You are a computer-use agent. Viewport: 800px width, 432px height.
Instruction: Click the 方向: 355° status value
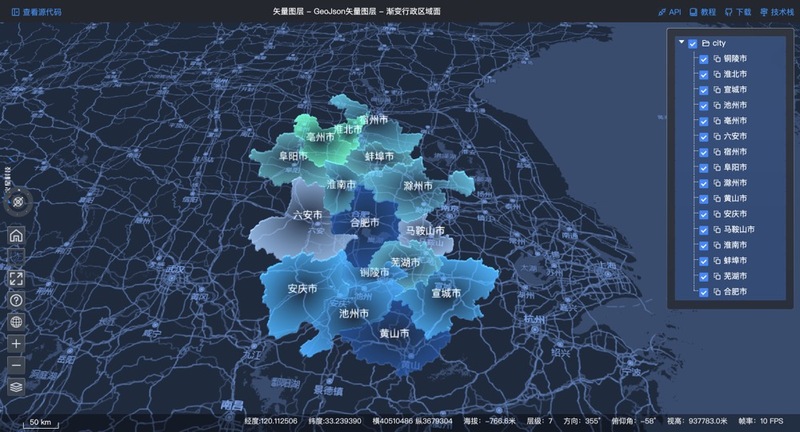pos(582,421)
